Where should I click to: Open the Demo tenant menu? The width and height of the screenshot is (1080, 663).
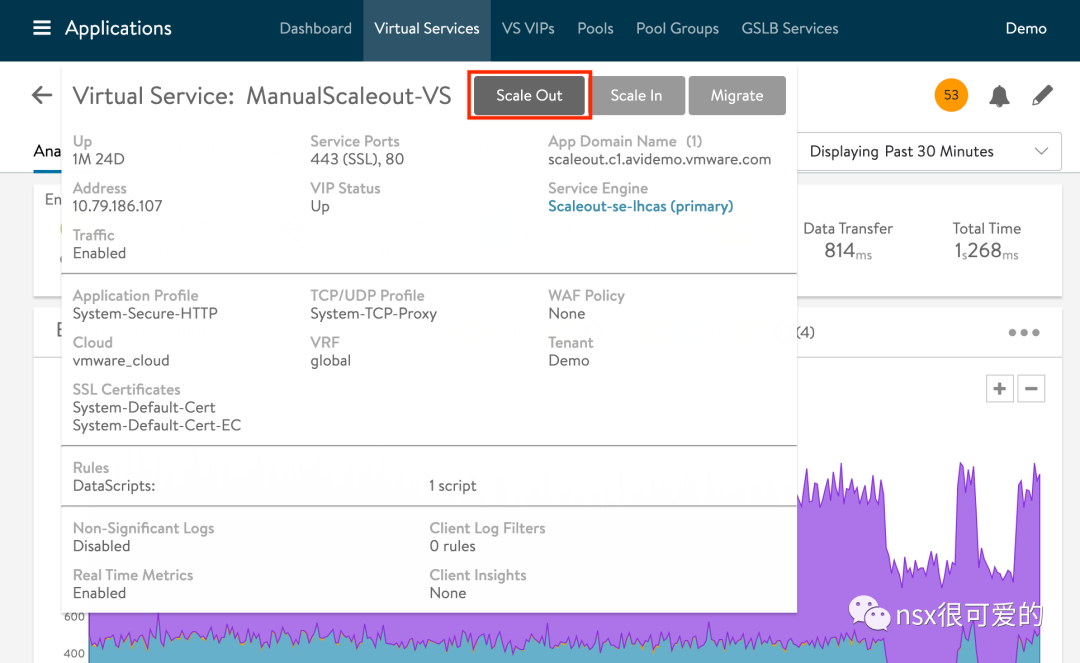click(1026, 28)
